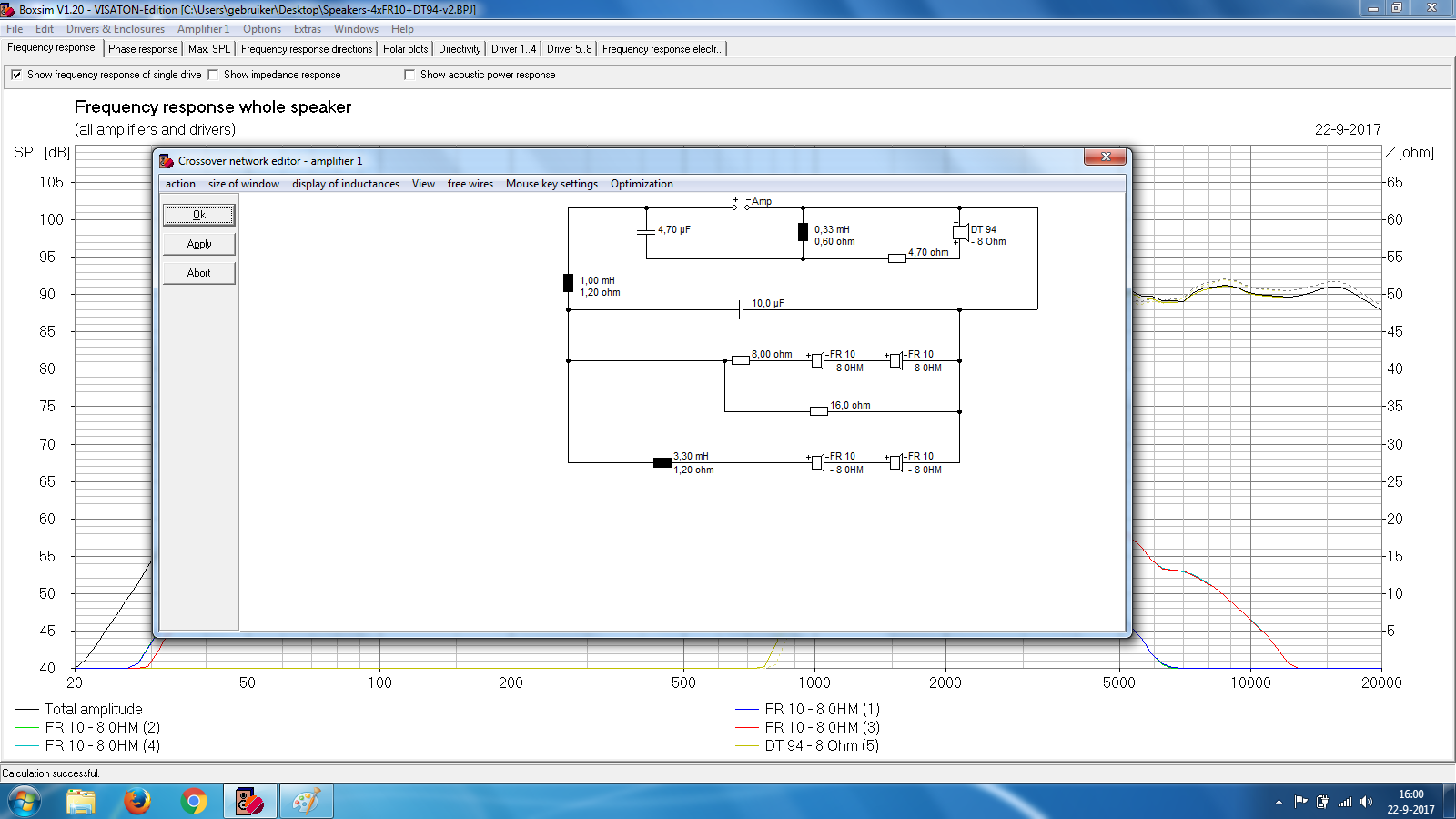
Task: Select the 10,0 µF capacitor in circuit
Action: point(742,310)
